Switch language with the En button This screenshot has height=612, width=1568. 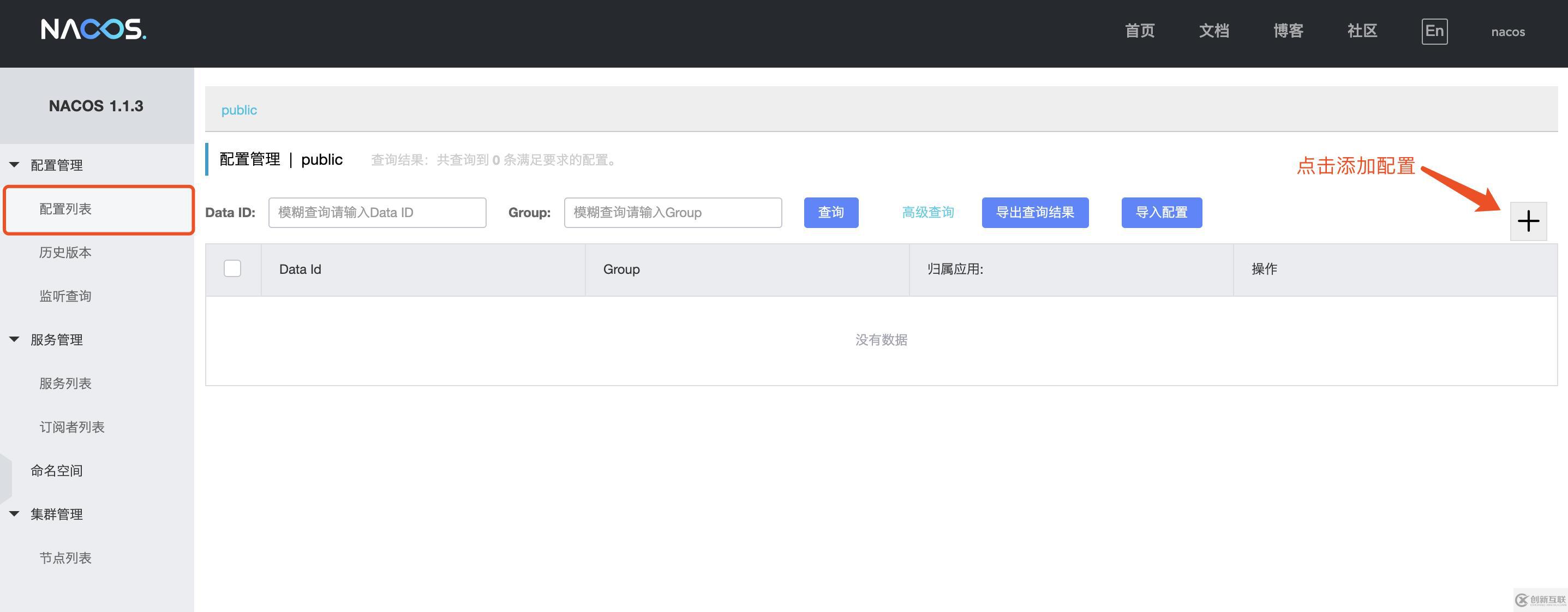(x=1434, y=31)
